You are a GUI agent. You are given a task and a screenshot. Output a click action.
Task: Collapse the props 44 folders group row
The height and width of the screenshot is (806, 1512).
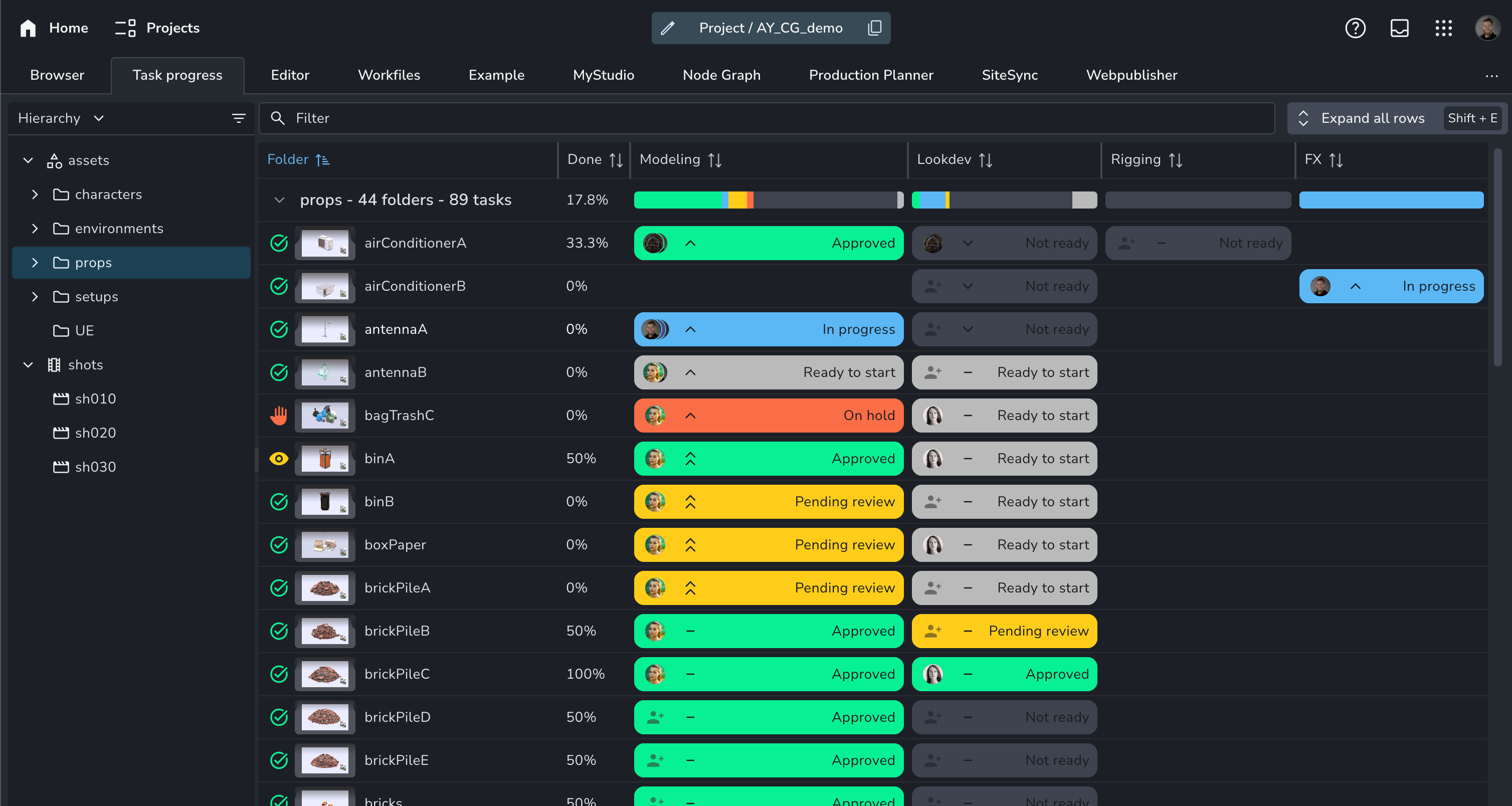pos(279,200)
